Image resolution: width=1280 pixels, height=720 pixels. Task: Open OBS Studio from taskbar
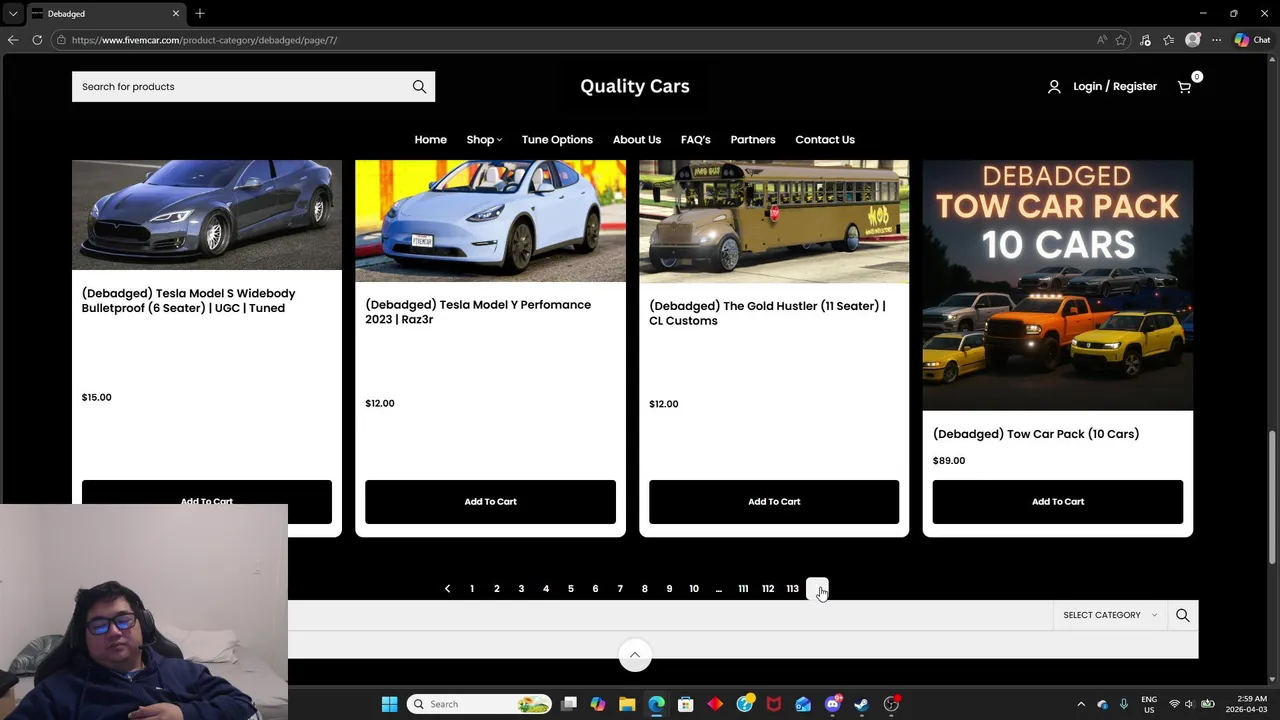891,704
